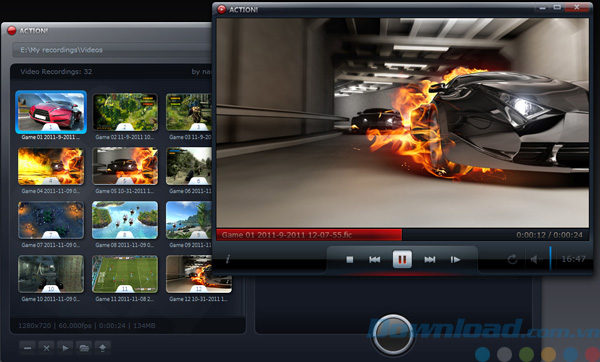The width and height of the screenshot is (600, 362).
Task: Click the Action! red logo in player title bar
Action: pos(222,9)
